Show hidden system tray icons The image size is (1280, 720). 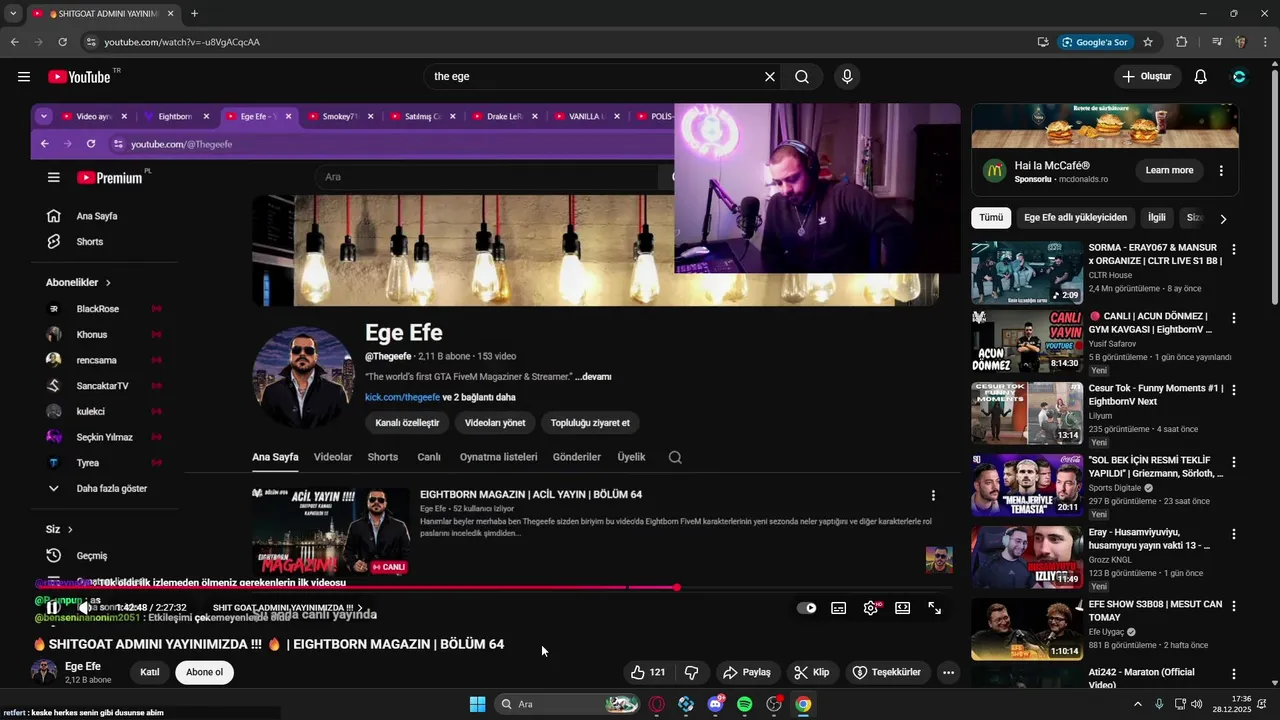1137,704
